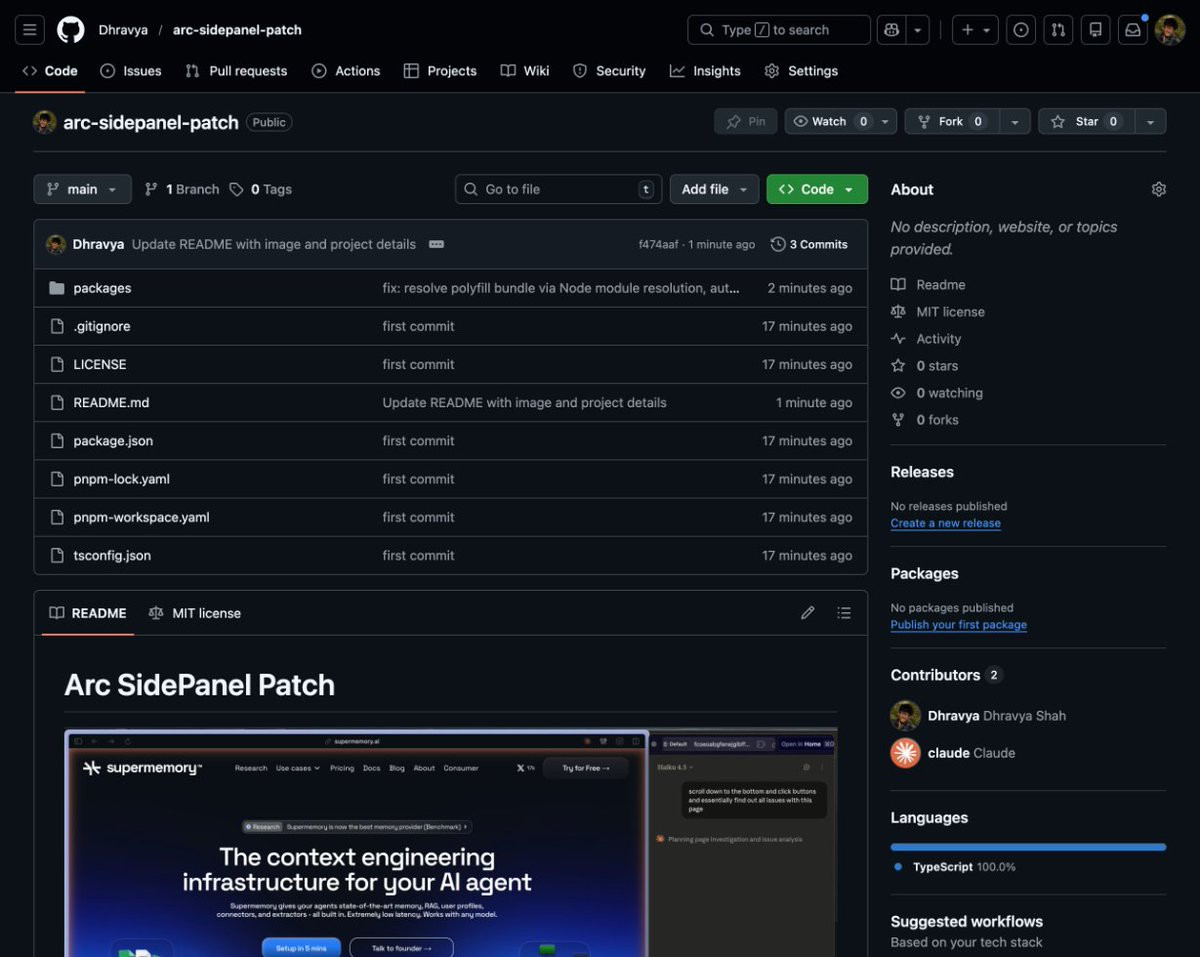This screenshot has width=1200, height=957.
Task: Switch to the Pull requests tab
Action: coord(236,71)
